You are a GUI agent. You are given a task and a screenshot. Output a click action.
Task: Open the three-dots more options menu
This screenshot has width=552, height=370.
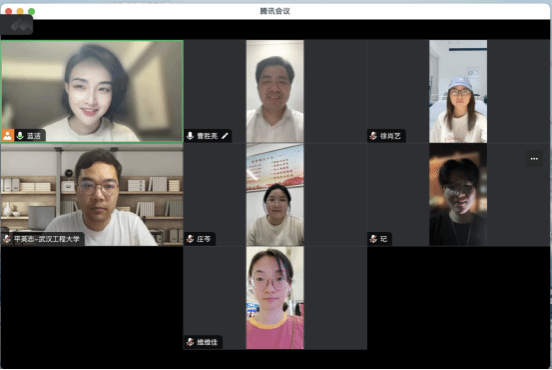coord(534,159)
